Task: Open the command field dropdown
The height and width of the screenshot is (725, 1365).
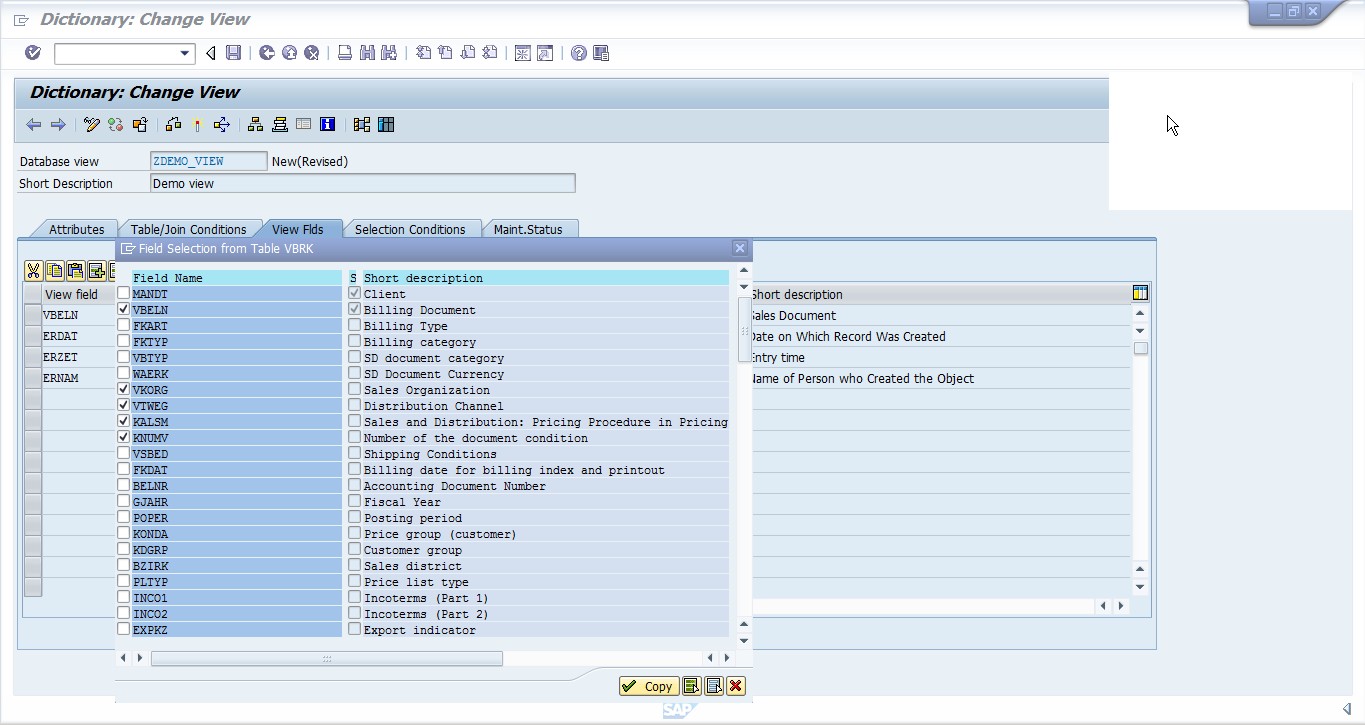Action: pos(184,52)
